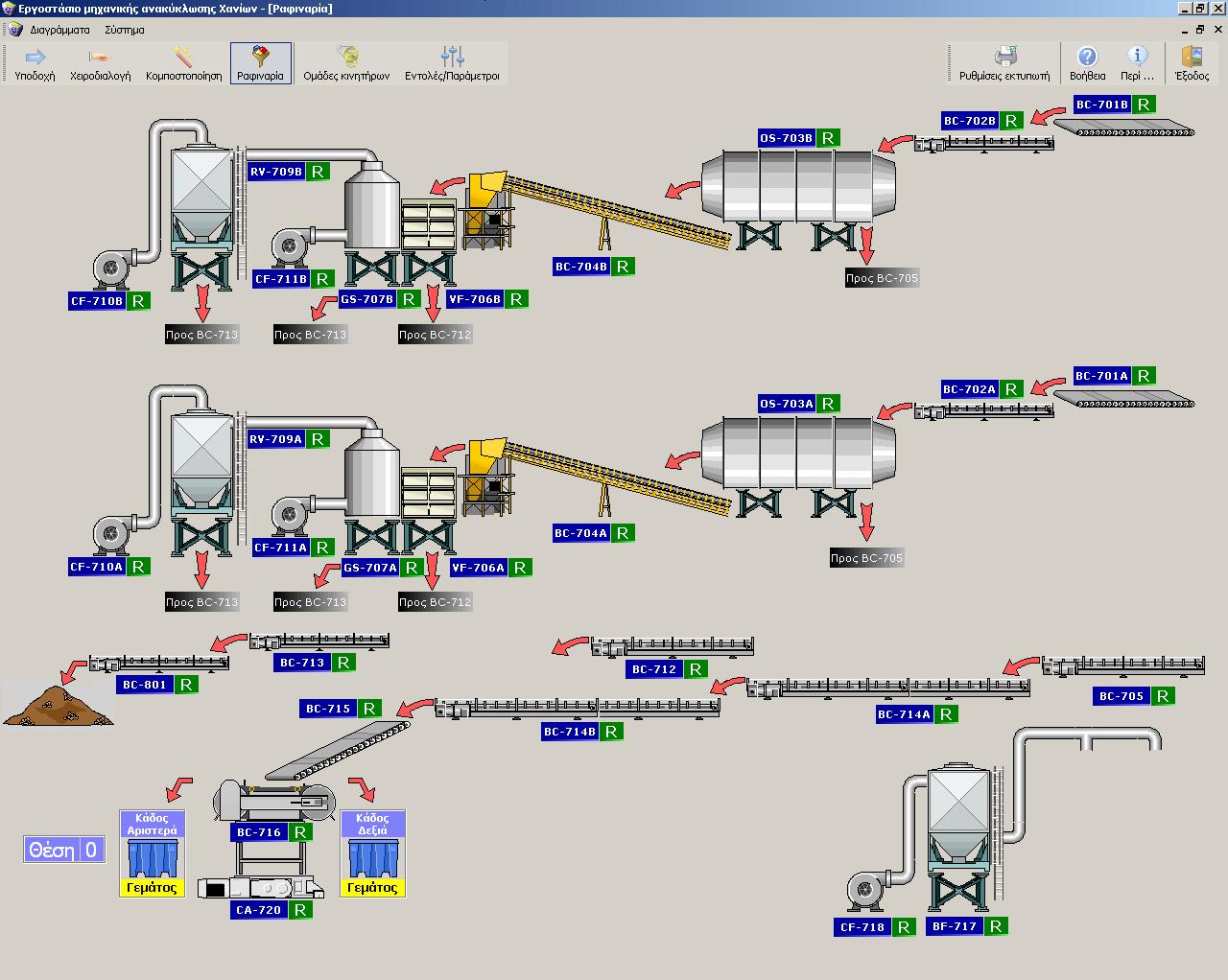Open the Σύστημα menu

(x=125, y=30)
